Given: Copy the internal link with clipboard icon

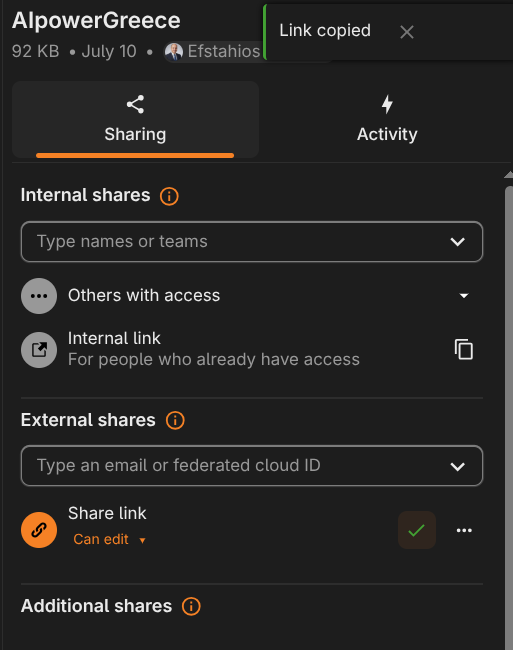Looking at the screenshot, I should (464, 349).
